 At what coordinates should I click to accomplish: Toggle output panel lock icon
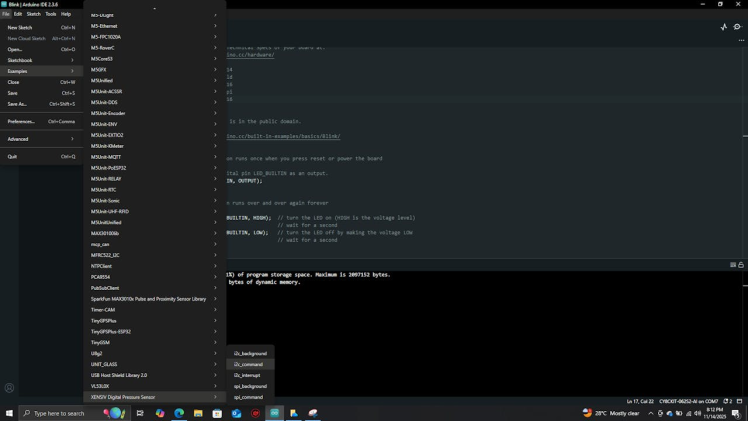741,265
